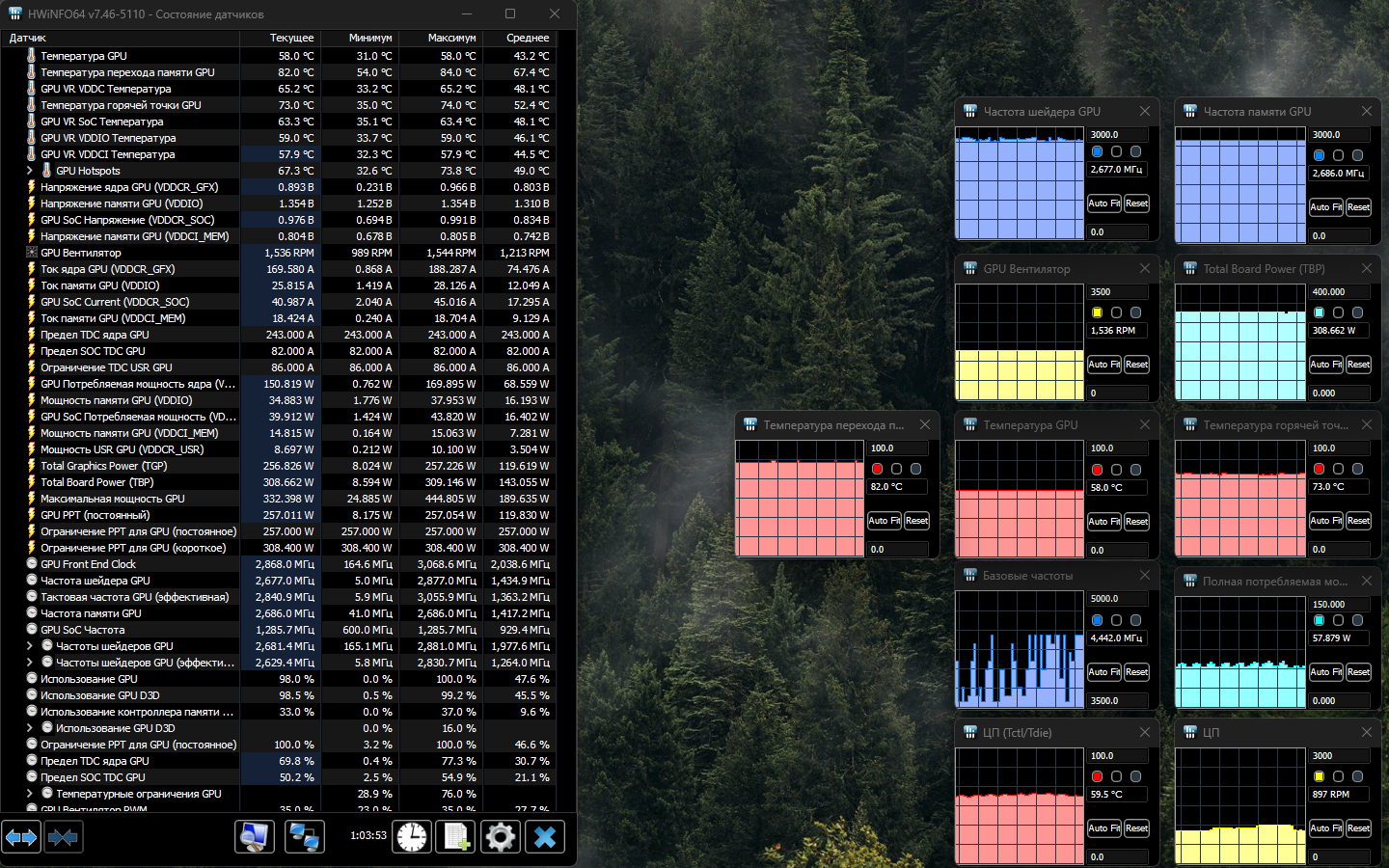Screen dimensions: 1389x868
Task: Click lightning icon beside Максимальная мощность GPU
Action: (x=32, y=499)
